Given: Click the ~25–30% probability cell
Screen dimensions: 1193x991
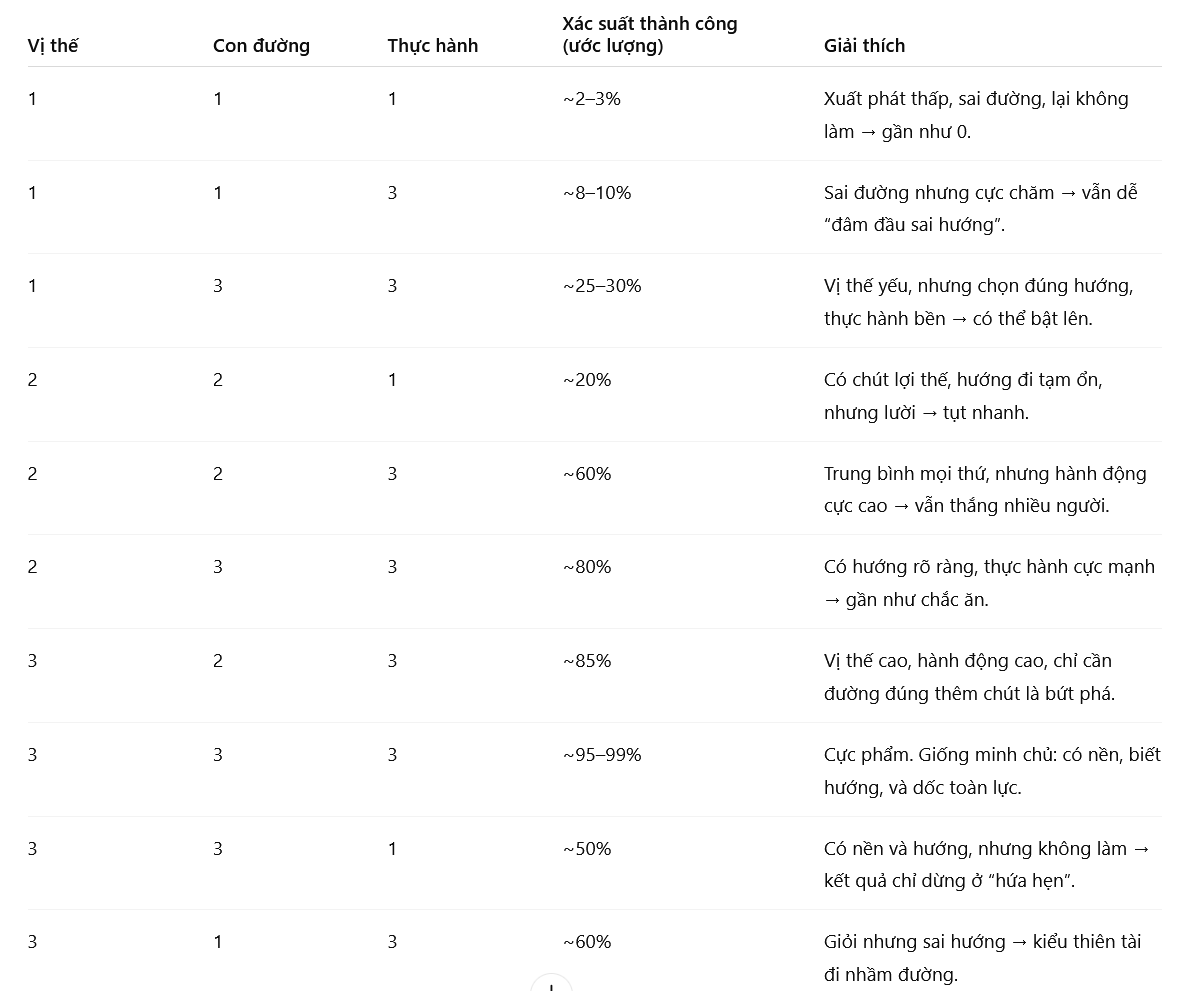Looking at the screenshot, I should pos(601,286).
